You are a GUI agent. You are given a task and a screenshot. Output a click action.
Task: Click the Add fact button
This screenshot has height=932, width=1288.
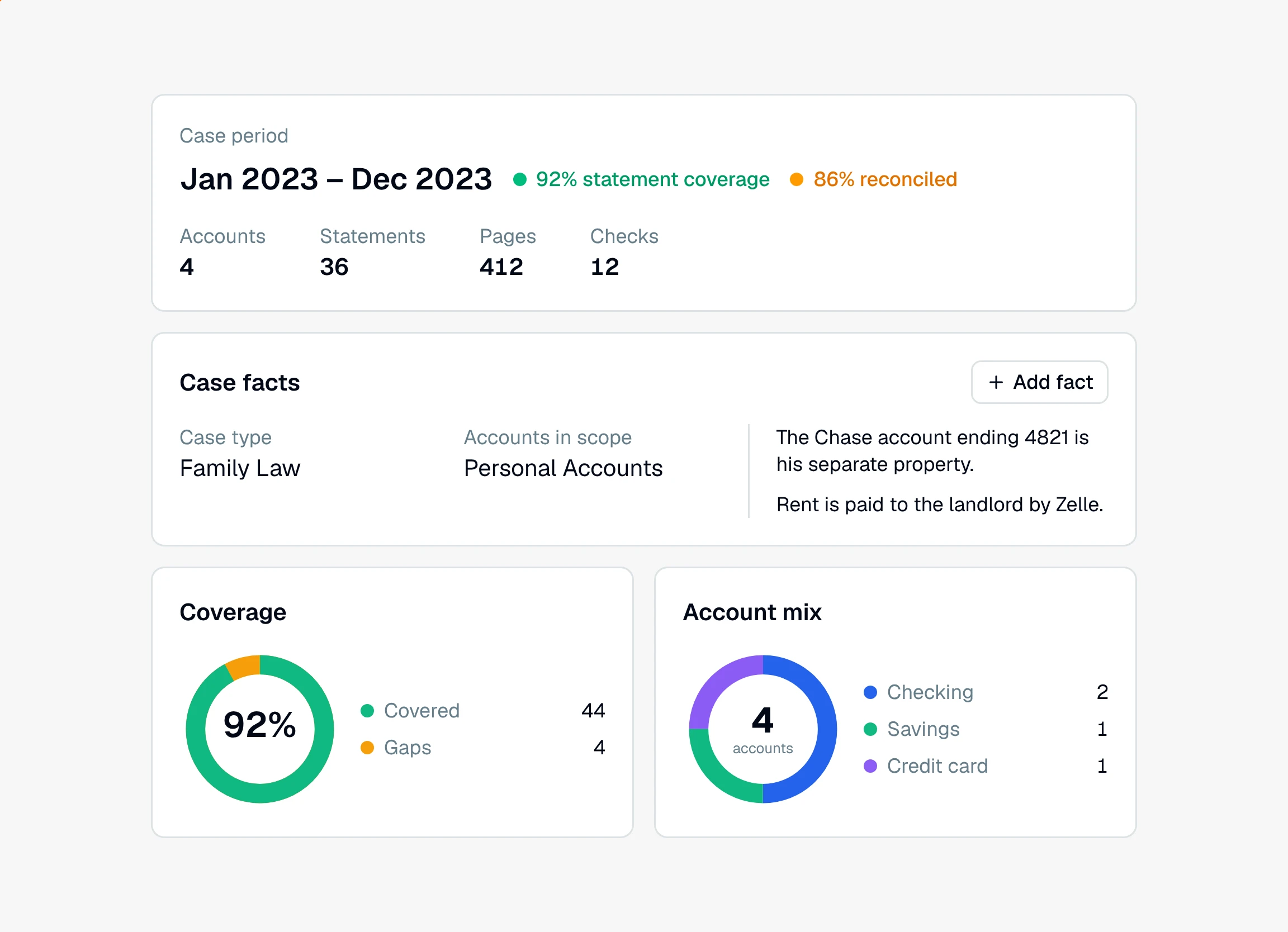[1039, 382]
